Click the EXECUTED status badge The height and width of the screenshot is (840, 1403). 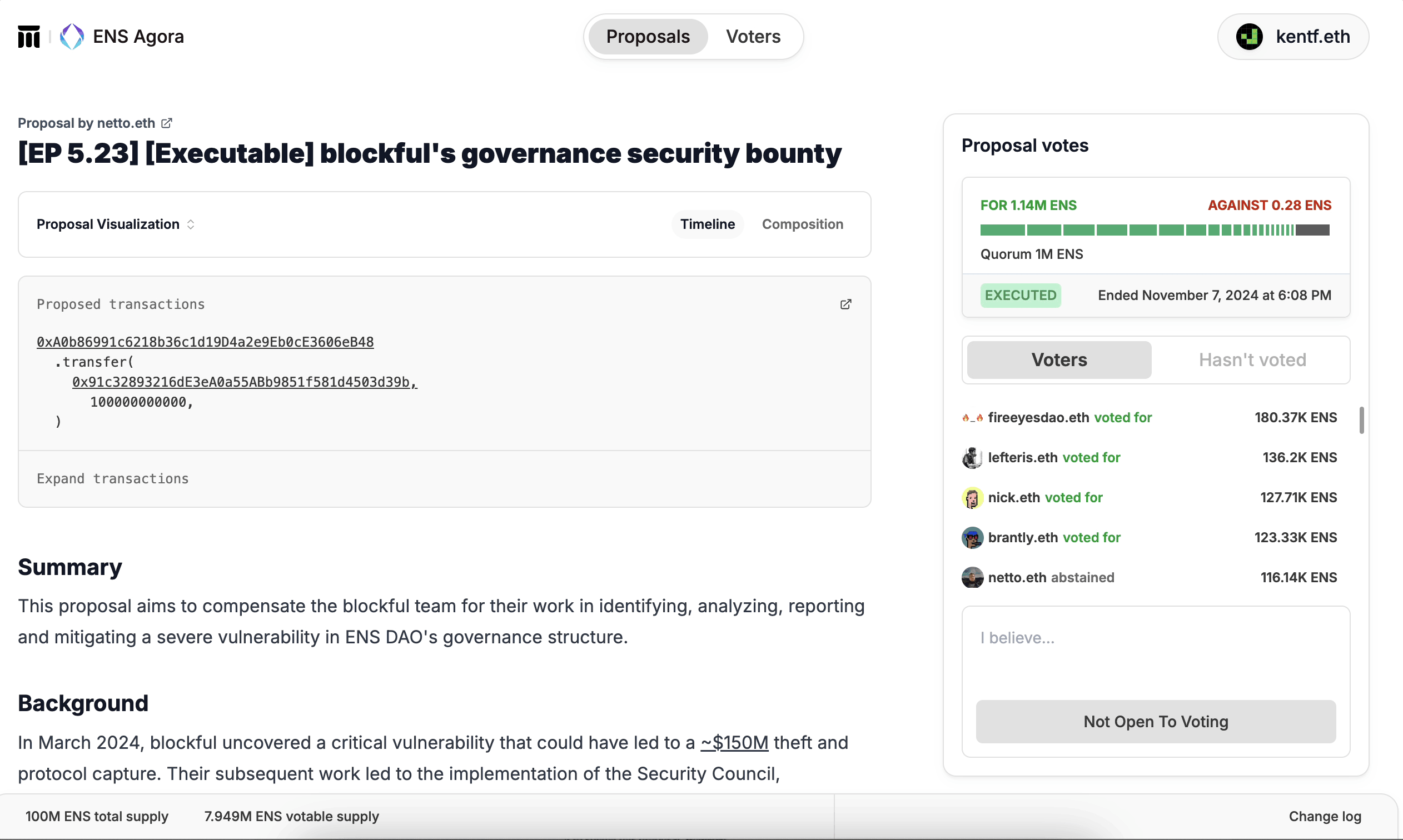[1020, 296]
